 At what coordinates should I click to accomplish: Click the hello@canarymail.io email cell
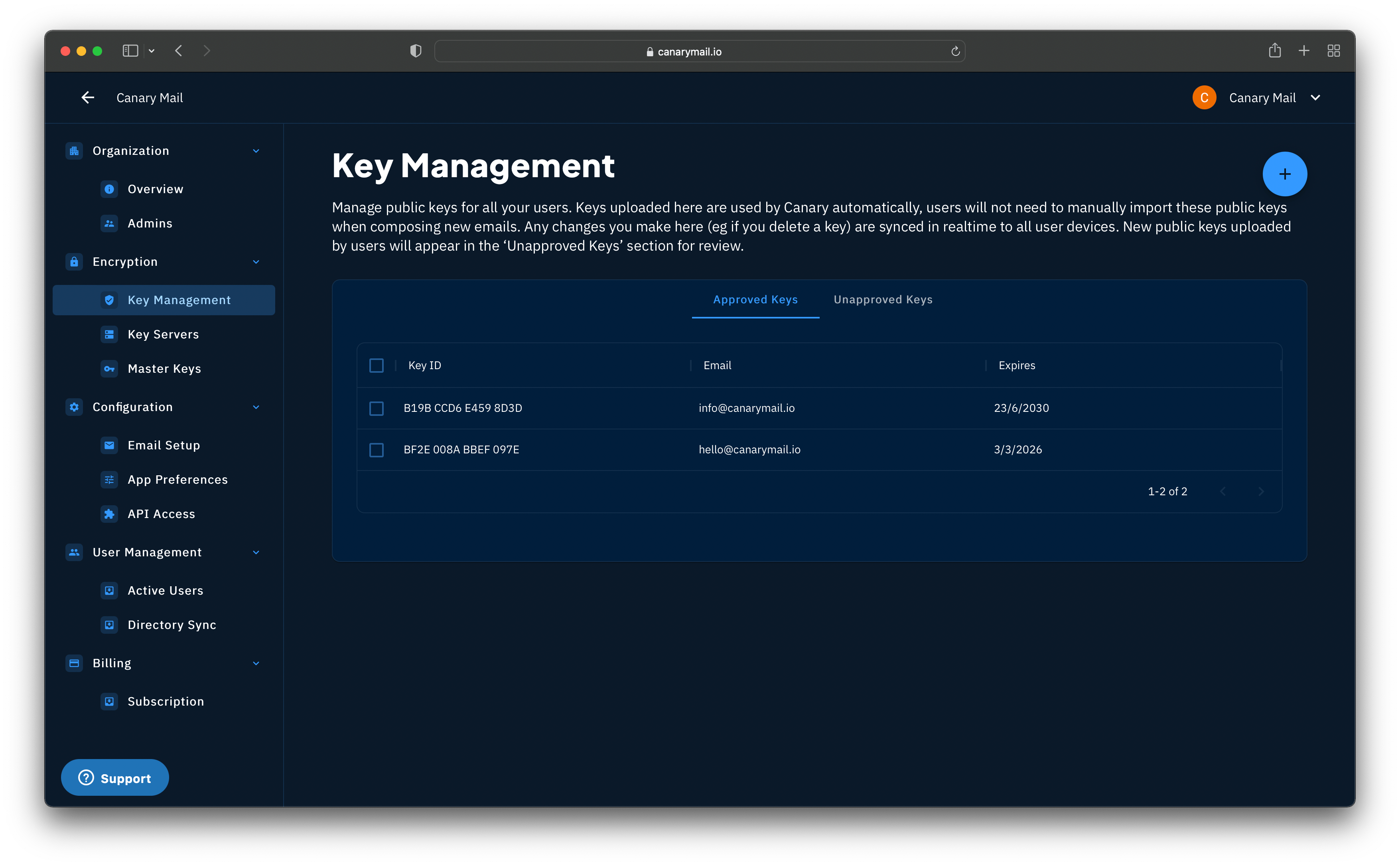pos(749,450)
